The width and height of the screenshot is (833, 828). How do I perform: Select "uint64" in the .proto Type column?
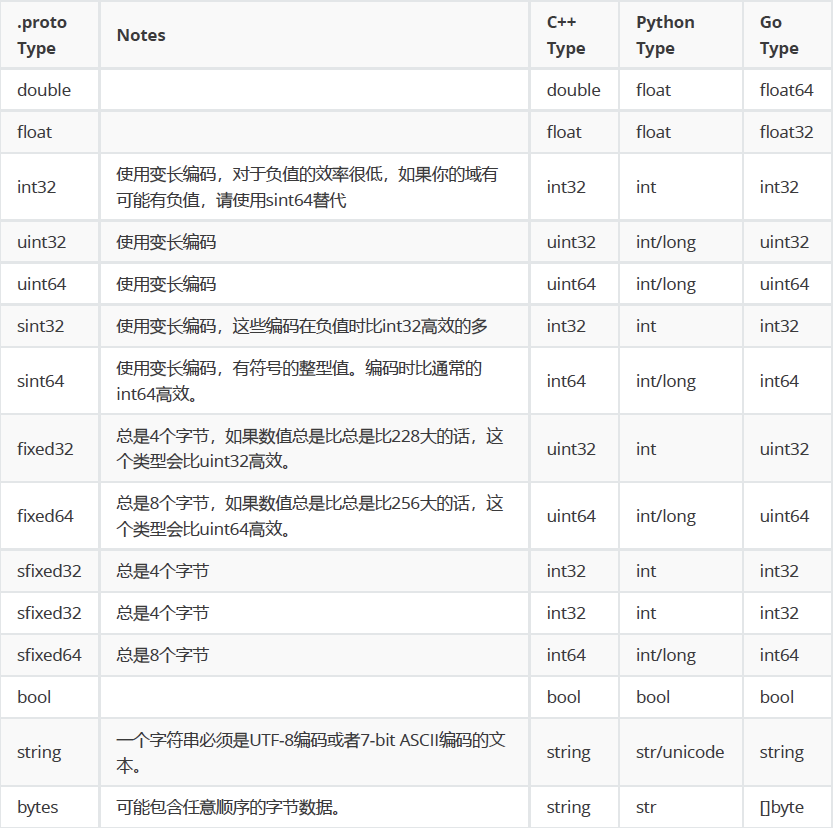click(x=41, y=284)
